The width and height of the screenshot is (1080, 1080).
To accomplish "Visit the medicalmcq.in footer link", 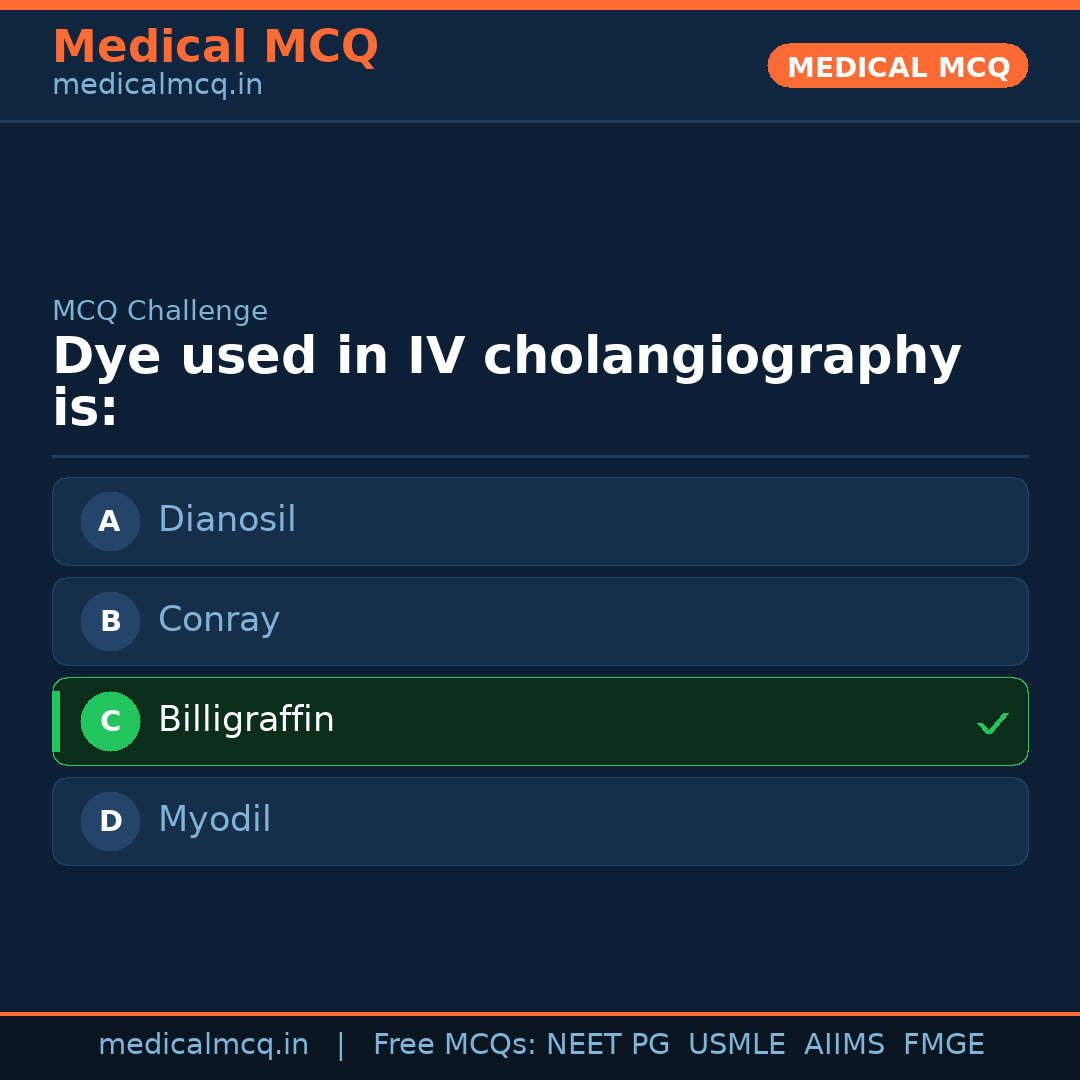I will [204, 1044].
